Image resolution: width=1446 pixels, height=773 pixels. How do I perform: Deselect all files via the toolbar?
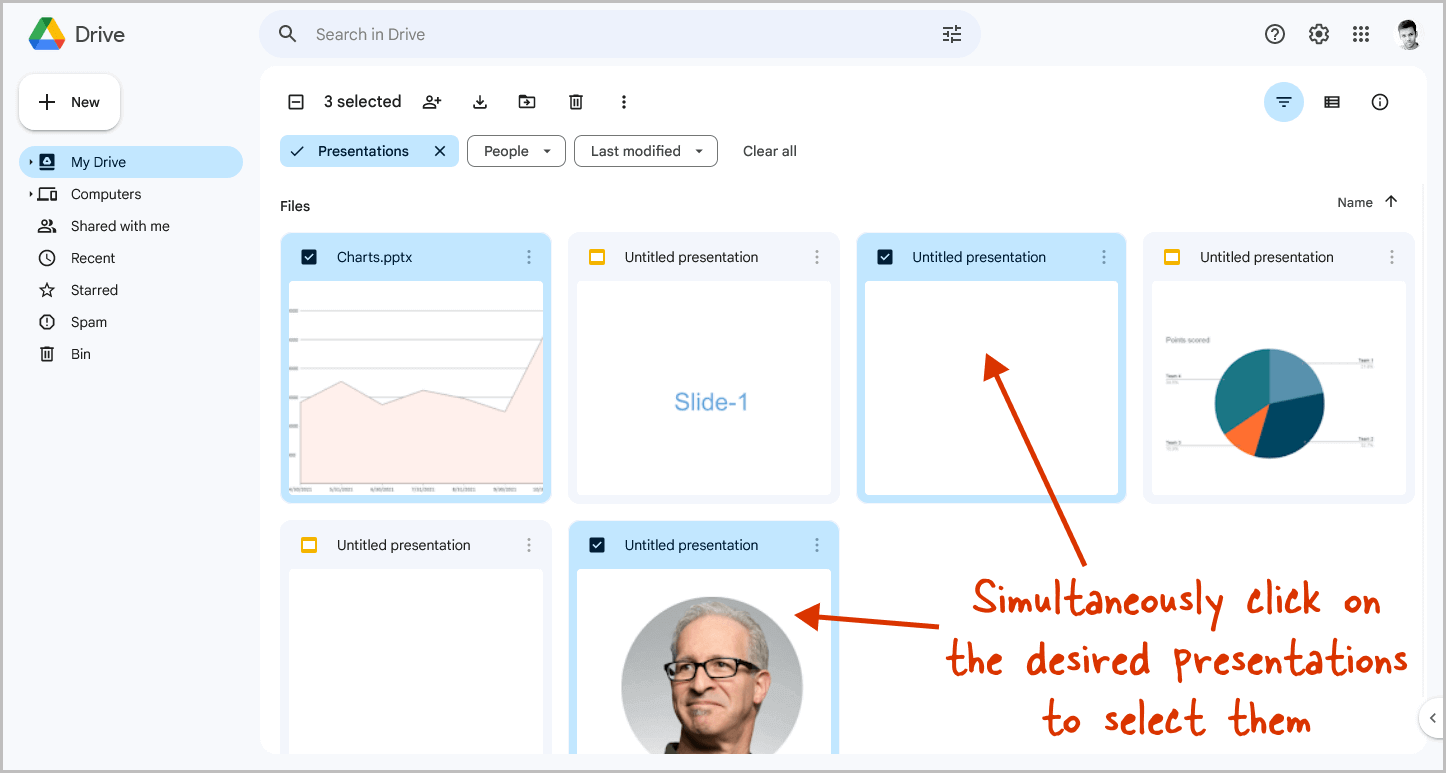click(296, 101)
